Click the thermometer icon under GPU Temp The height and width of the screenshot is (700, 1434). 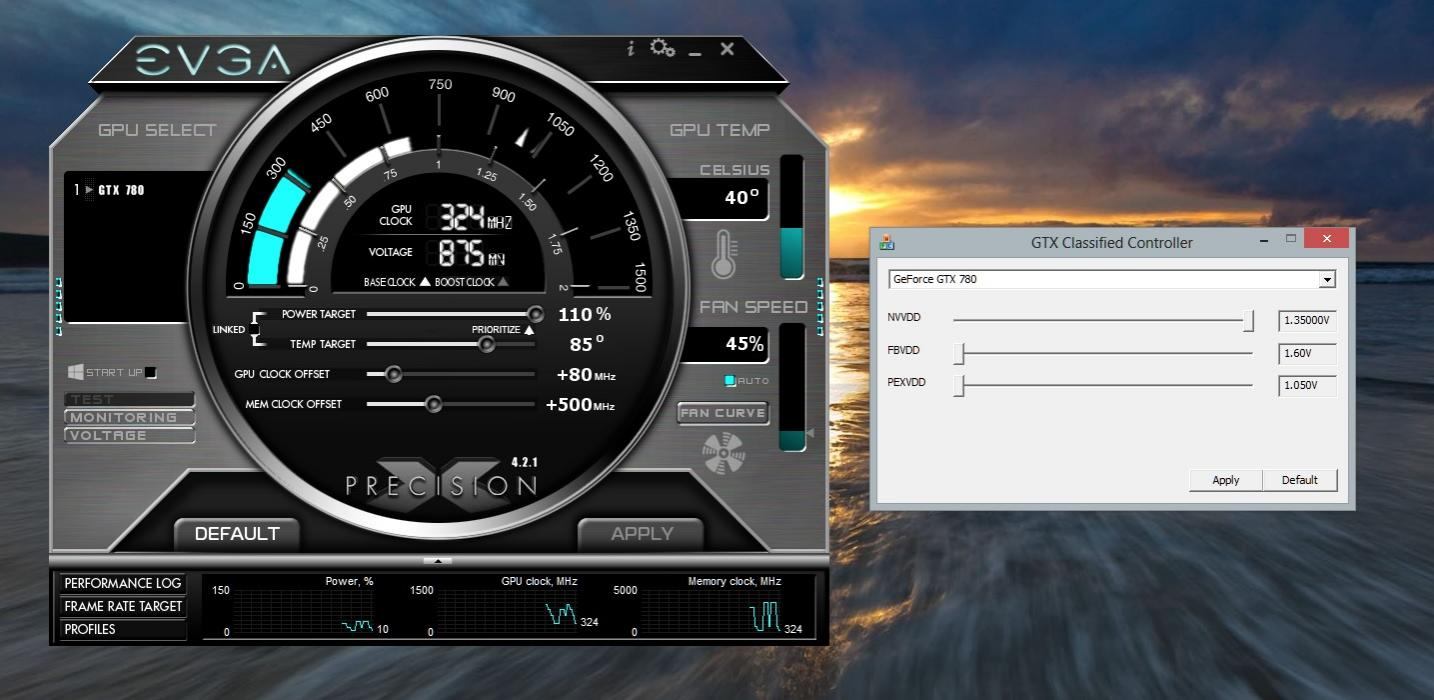click(723, 254)
